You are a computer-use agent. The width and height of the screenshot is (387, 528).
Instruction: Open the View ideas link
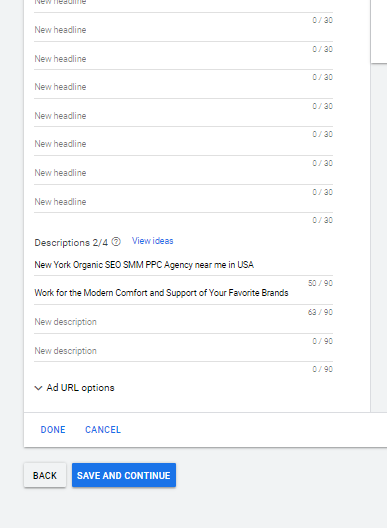tap(153, 241)
